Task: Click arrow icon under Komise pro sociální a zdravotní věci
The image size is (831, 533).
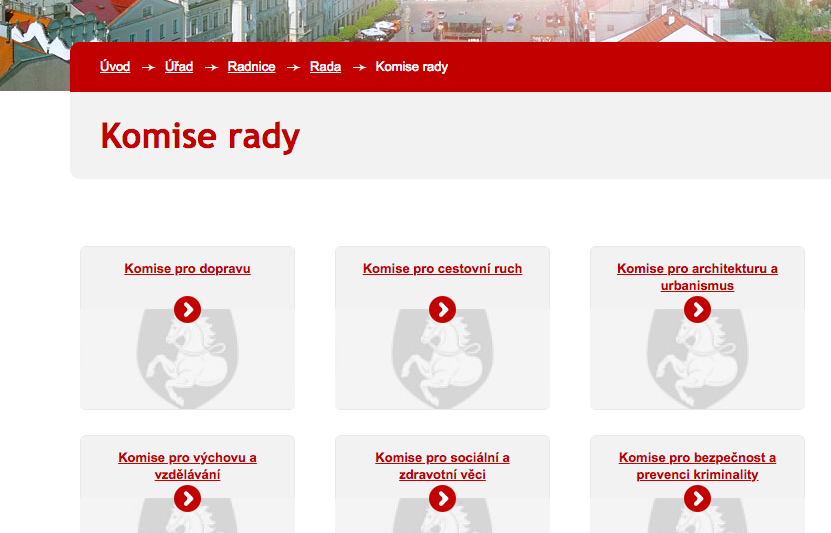Action: coord(442,498)
